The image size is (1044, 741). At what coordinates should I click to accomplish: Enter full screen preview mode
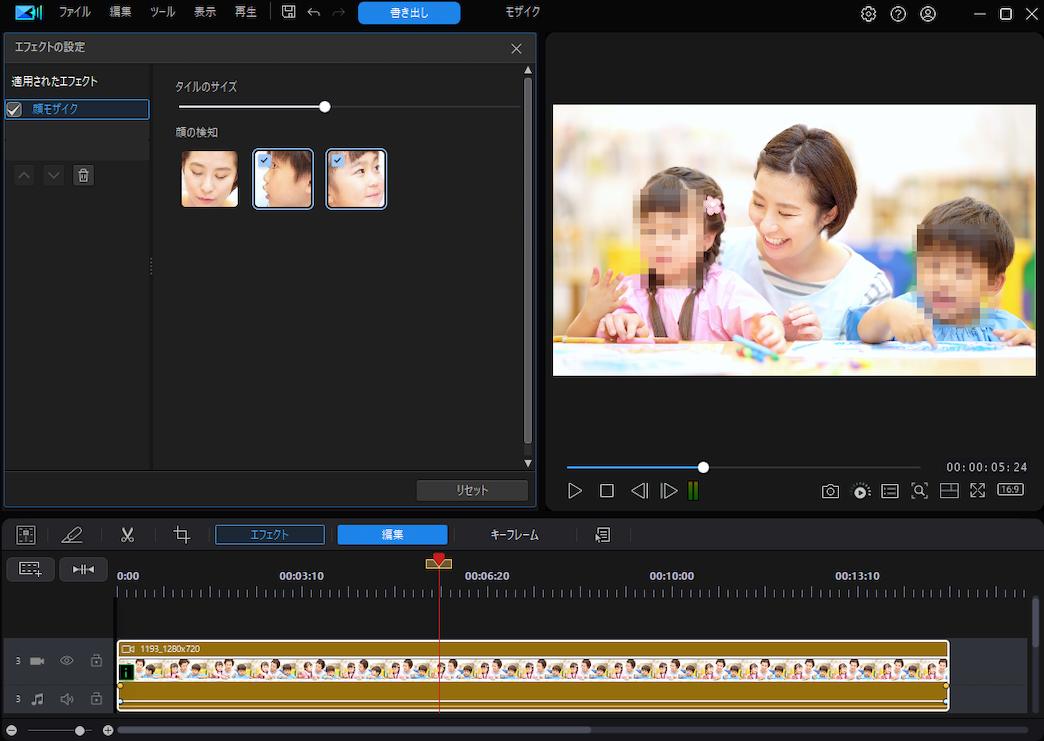point(977,490)
